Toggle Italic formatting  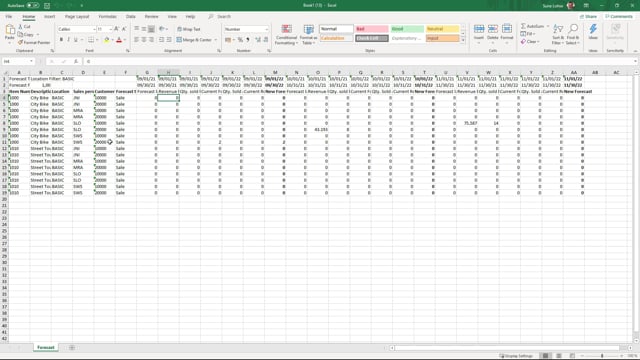pyautogui.click(x=69, y=40)
